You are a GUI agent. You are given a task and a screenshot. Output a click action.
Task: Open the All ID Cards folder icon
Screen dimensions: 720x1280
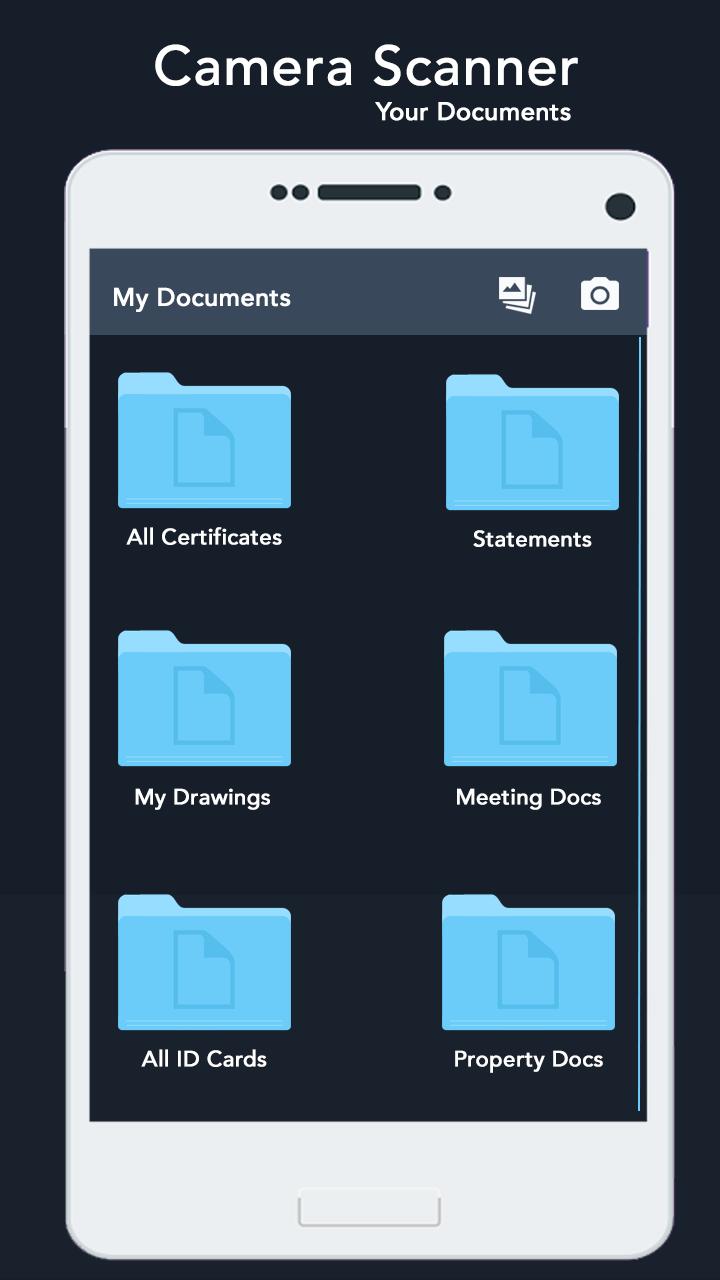204,962
